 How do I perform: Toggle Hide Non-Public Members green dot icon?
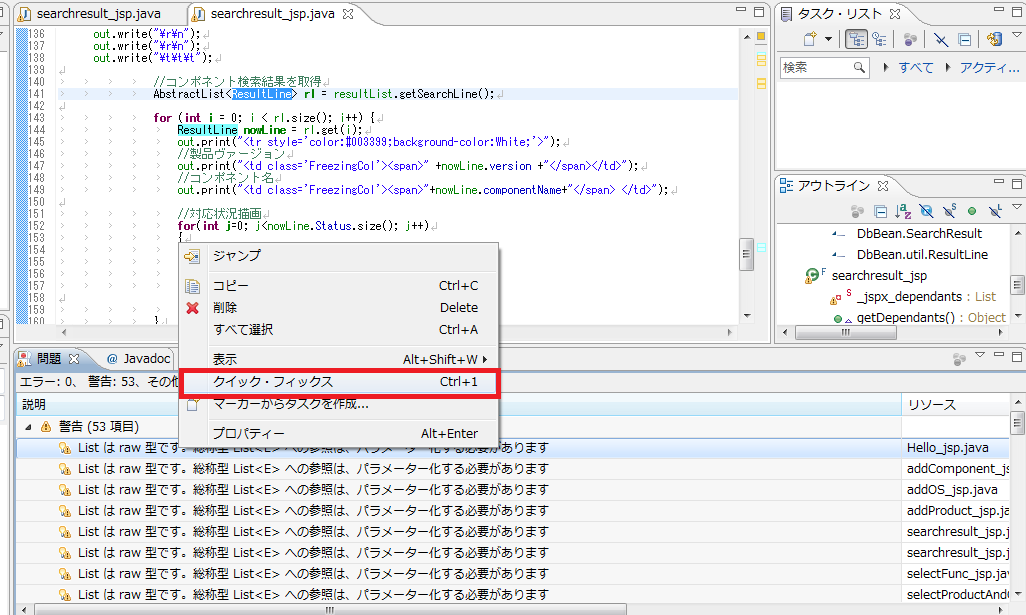(x=972, y=211)
